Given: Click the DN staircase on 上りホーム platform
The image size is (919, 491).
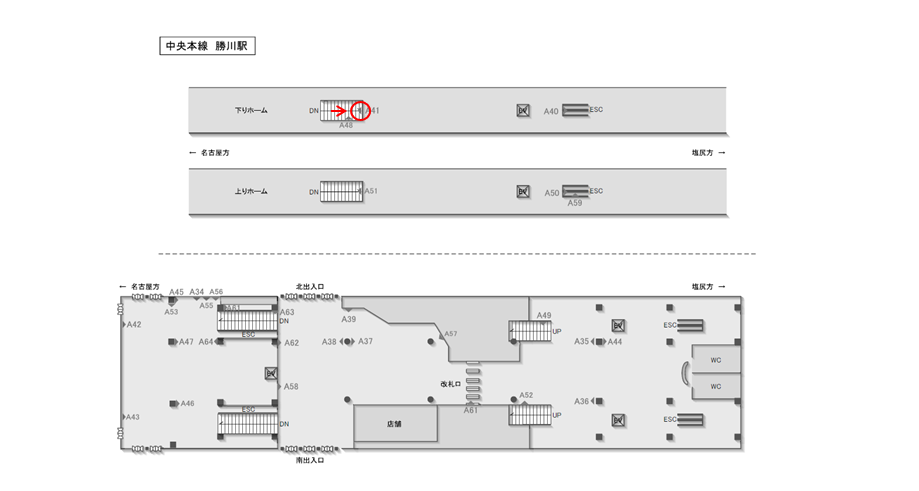Looking at the screenshot, I should tap(341, 191).
